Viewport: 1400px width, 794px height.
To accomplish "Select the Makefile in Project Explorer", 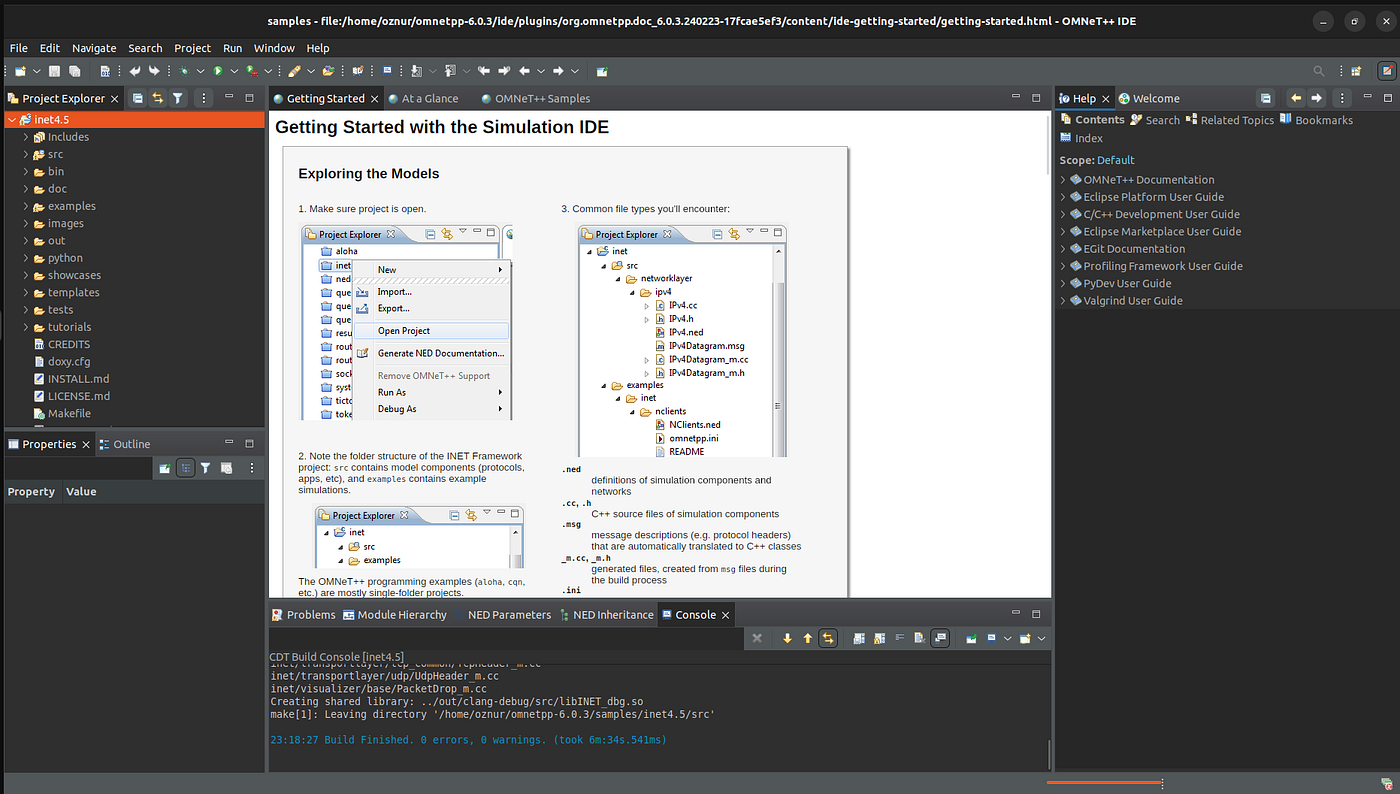I will point(69,413).
